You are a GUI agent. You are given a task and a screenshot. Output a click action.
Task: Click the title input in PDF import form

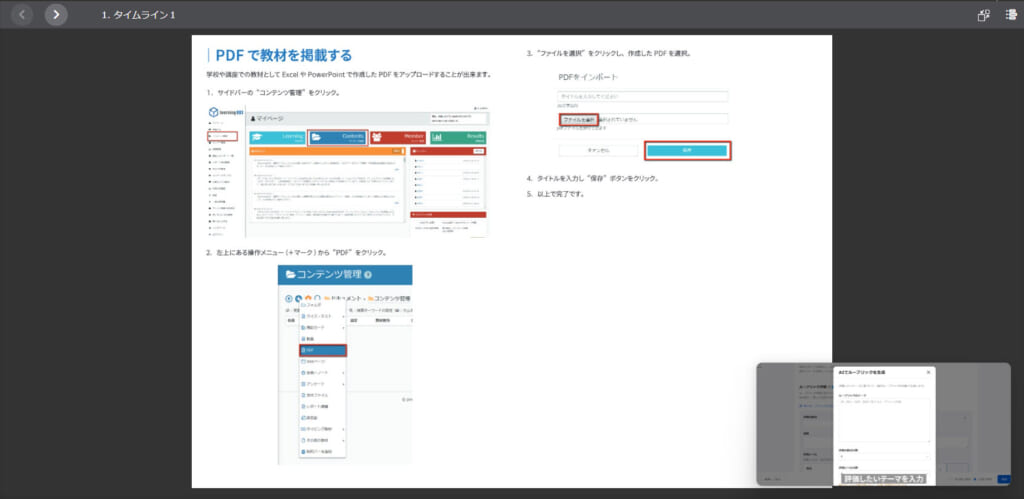tap(642, 97)
